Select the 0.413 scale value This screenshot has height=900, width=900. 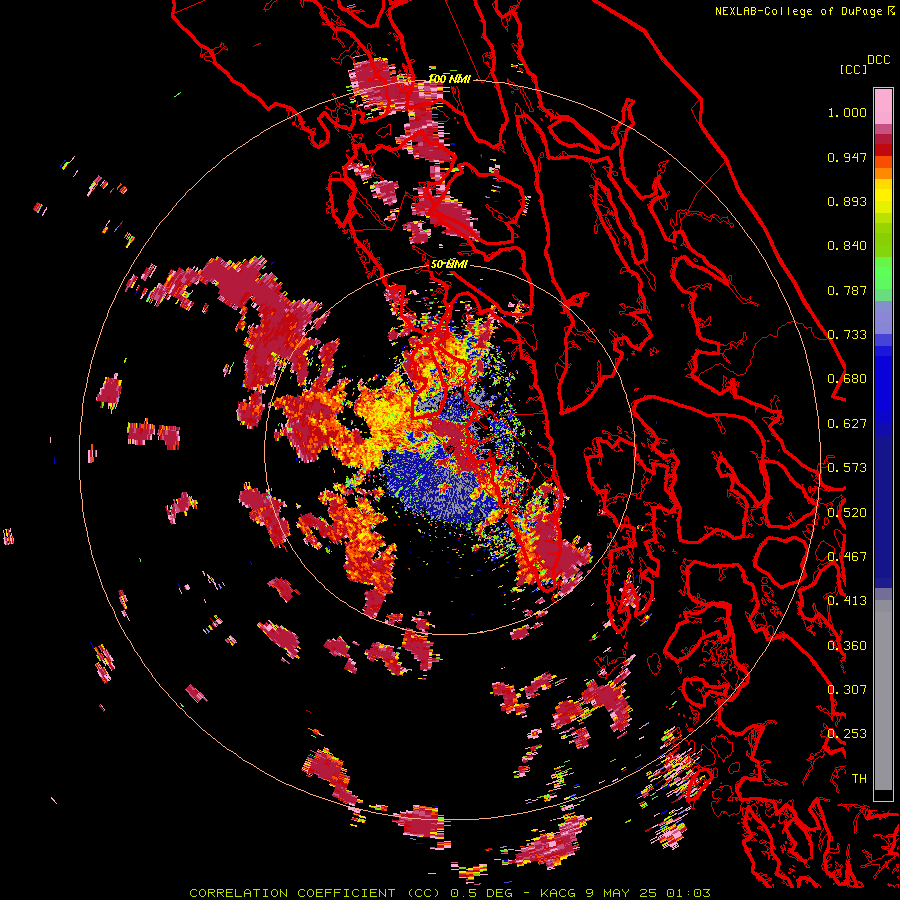(x=847, y=601)
